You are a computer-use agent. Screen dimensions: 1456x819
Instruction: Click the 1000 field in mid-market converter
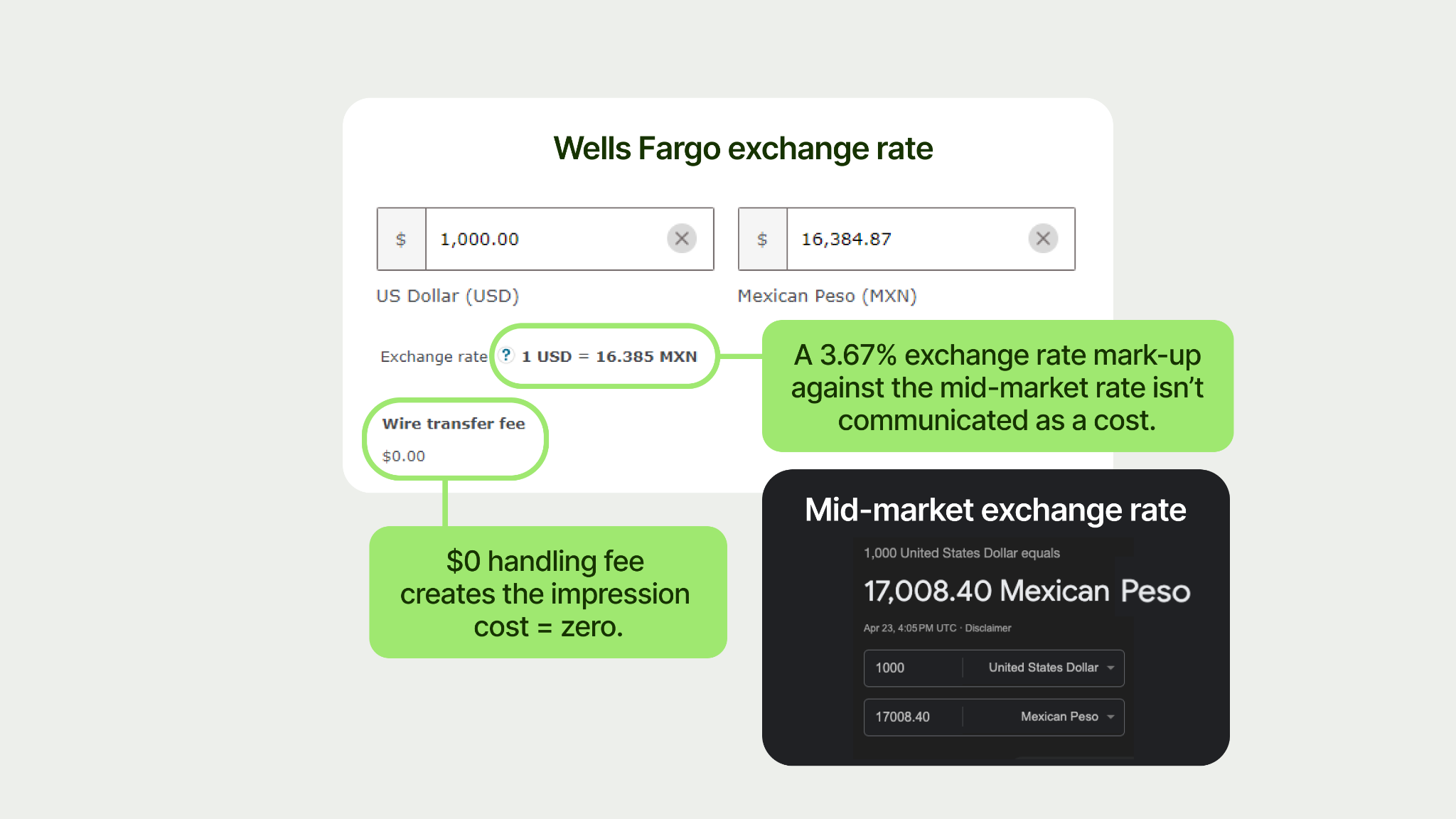tap(912, 668)
